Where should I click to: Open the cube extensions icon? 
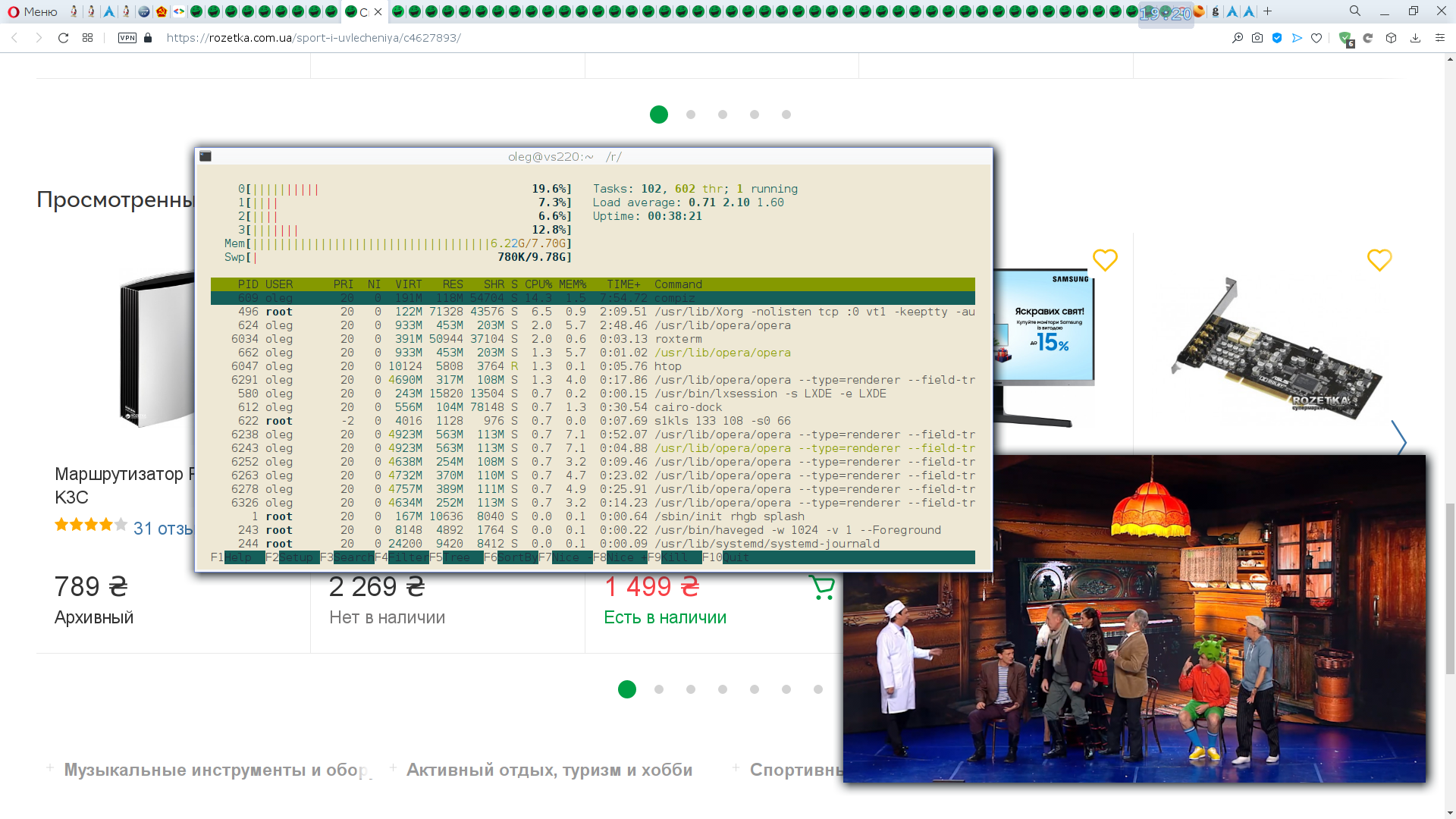(1391, 38)
